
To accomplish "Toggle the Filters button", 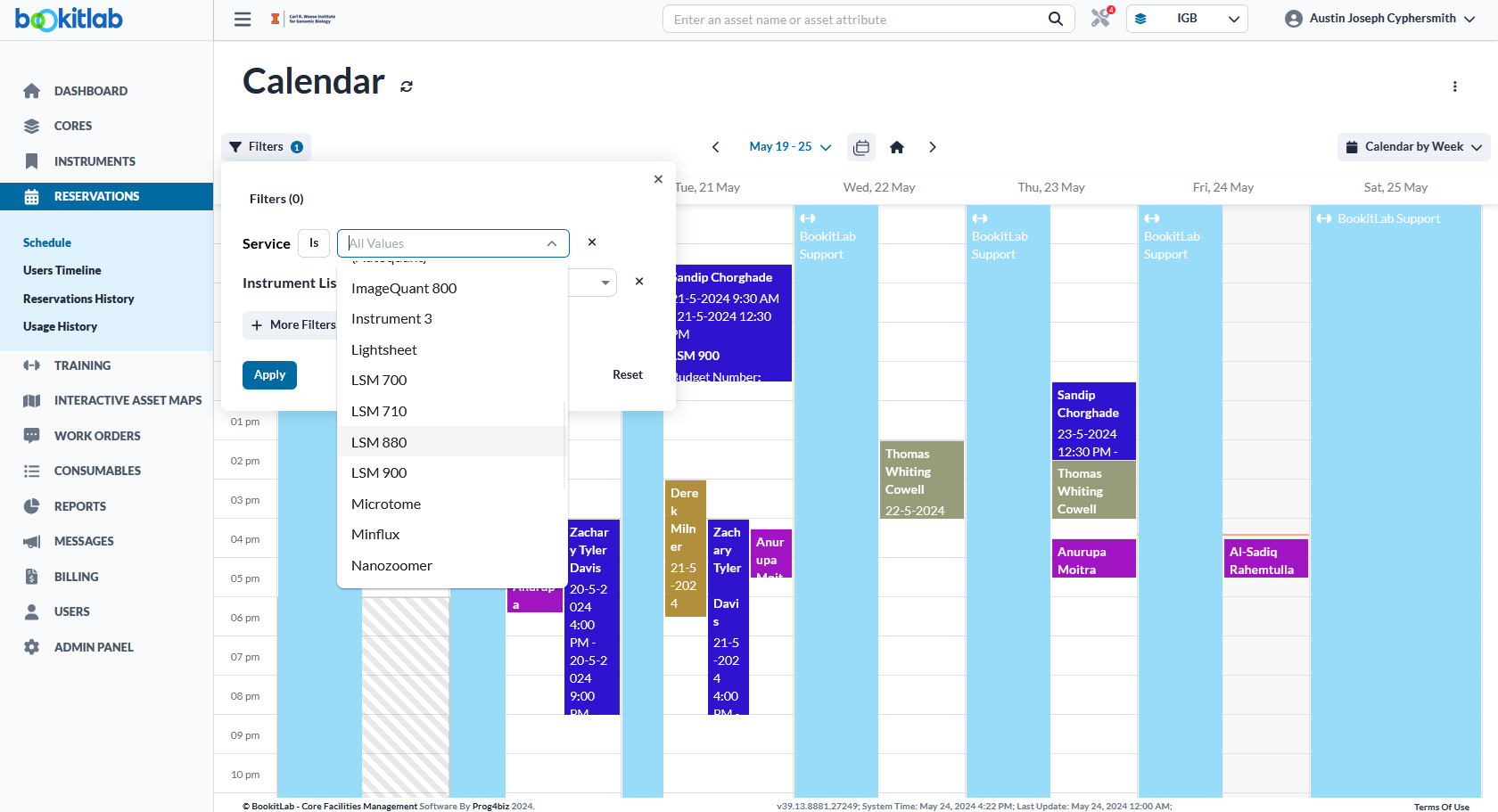I will [x=266, y=147].
